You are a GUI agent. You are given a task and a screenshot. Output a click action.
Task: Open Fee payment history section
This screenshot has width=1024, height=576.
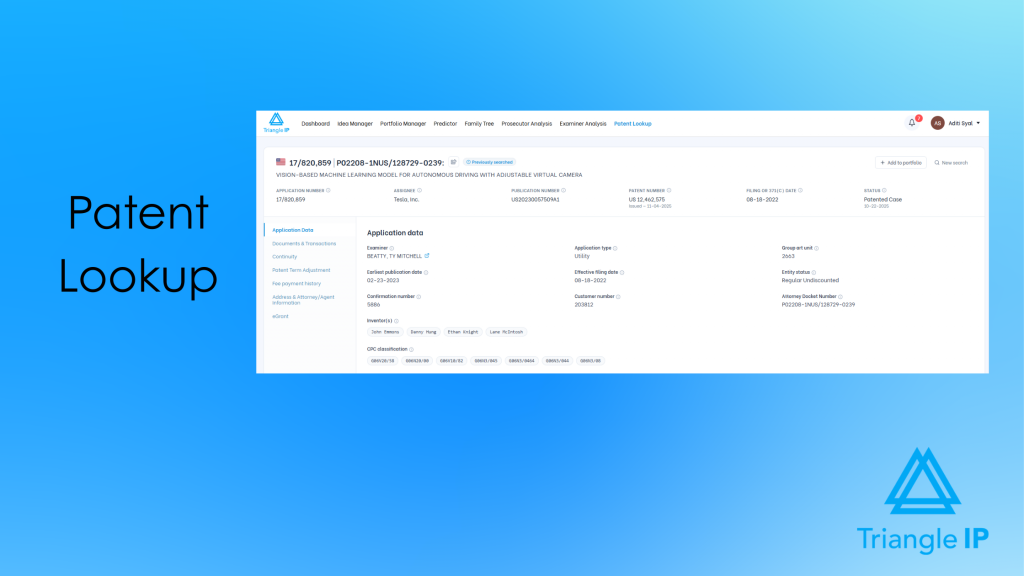point(296,283)
